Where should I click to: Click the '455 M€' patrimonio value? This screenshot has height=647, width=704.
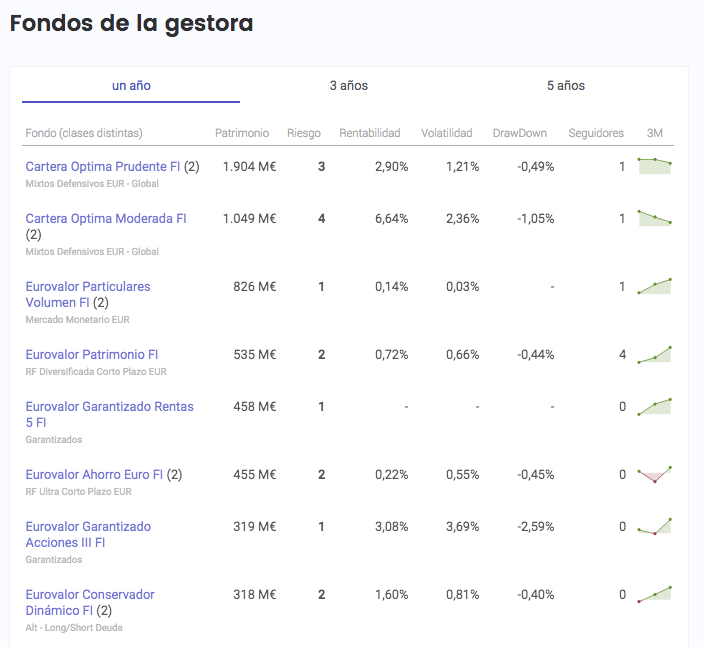coord(255,475)
